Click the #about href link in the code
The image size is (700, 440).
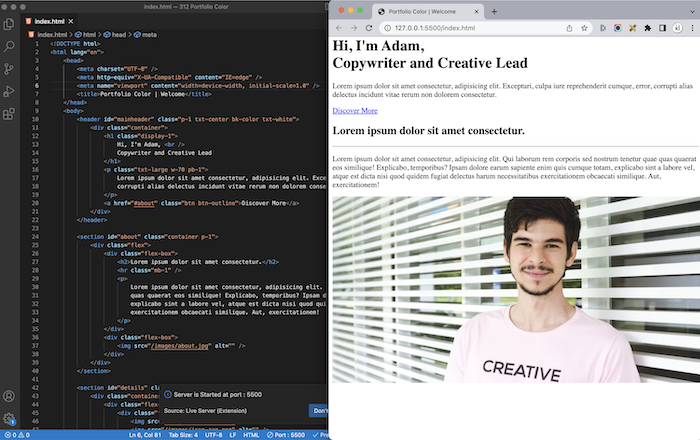point(144,203)
